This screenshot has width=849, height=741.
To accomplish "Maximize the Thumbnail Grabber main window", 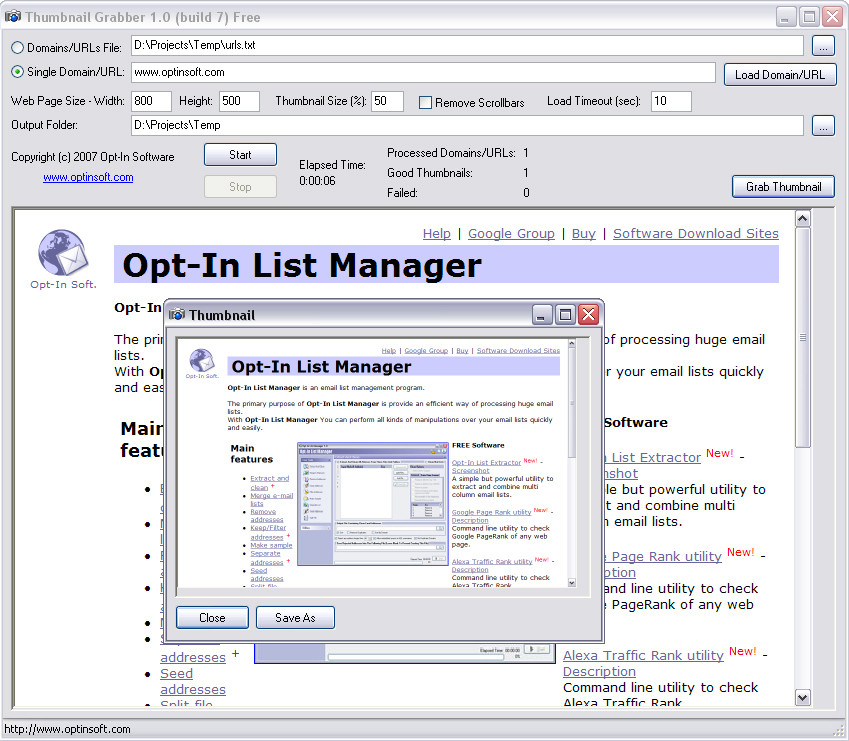I will point(809,17).
